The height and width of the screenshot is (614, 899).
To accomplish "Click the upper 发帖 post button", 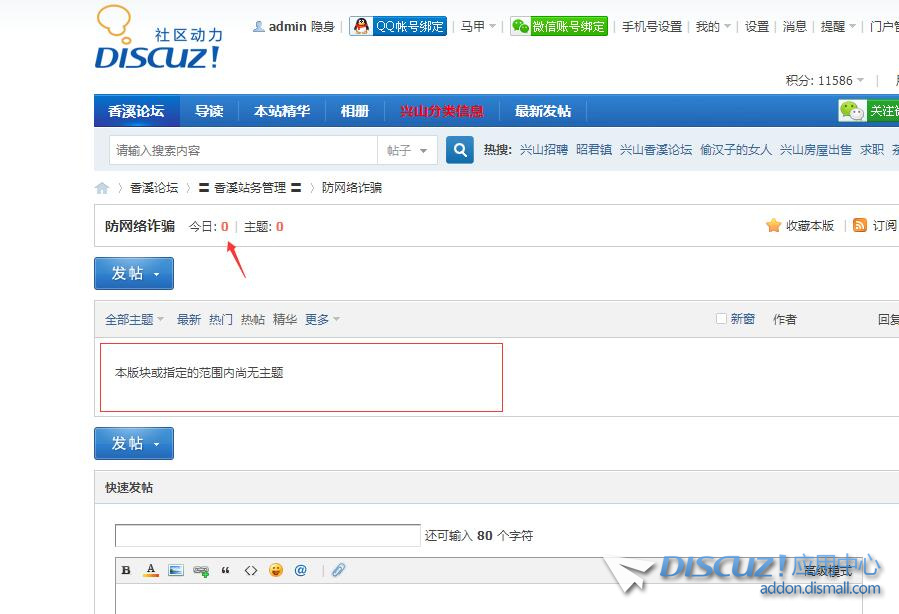I will click(133, 273).
